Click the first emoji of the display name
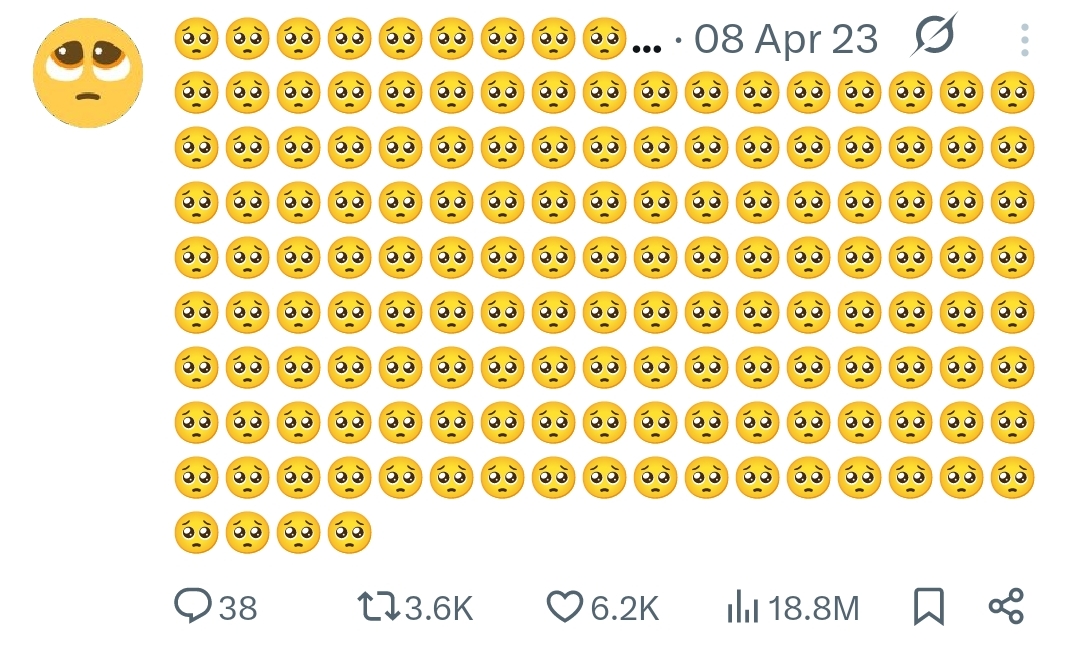The width and height of the screenshot is (1080, 650). pos(196,40)
